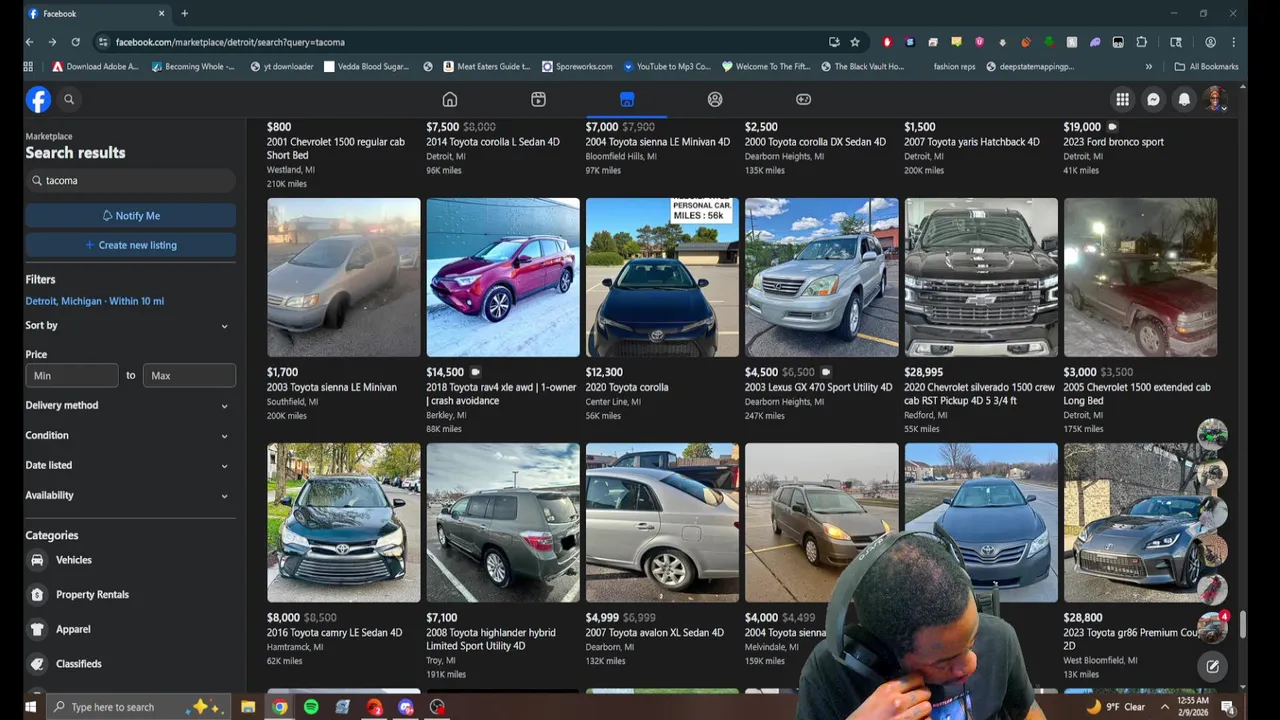Image resolution: width=1280 pixels, height=720 pixels.
Task: Click the tacoma search field
Action: 131,180
